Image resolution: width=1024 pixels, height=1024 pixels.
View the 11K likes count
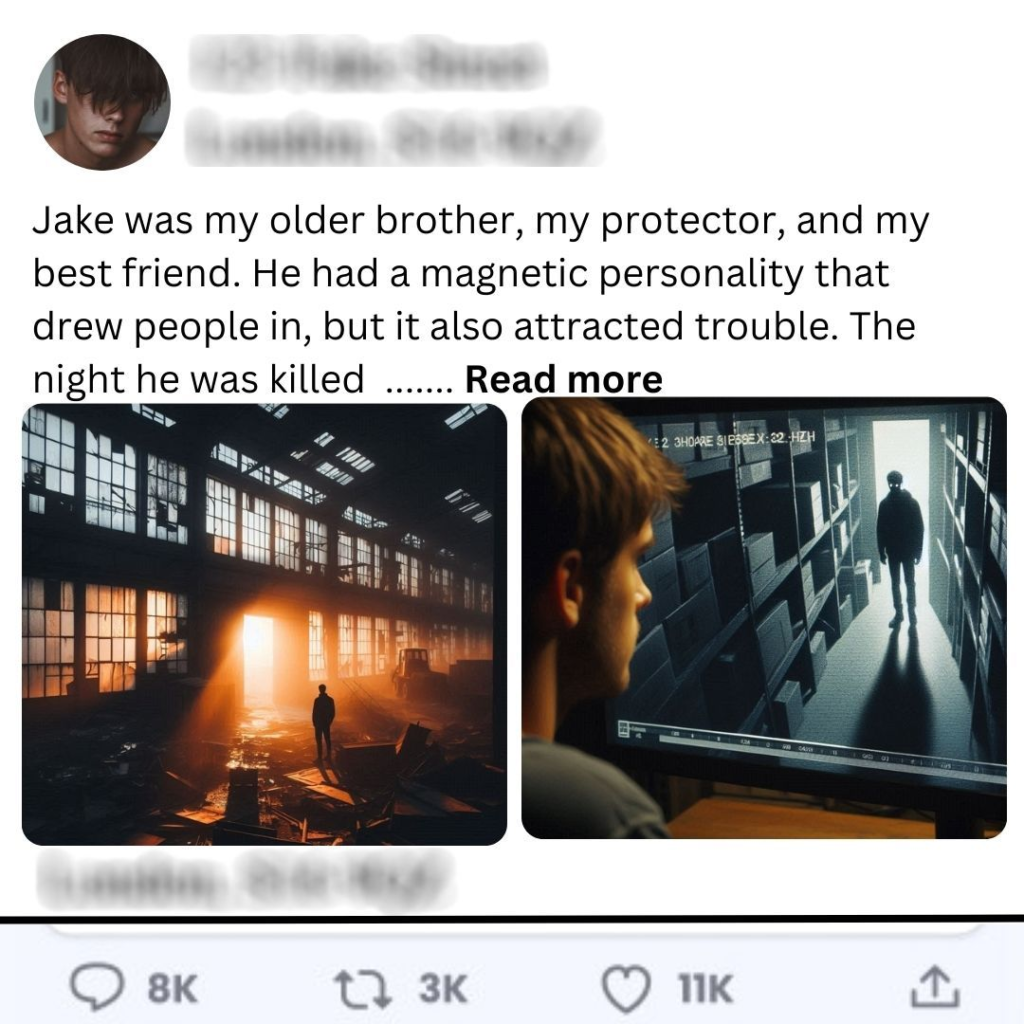coord(705,989)
